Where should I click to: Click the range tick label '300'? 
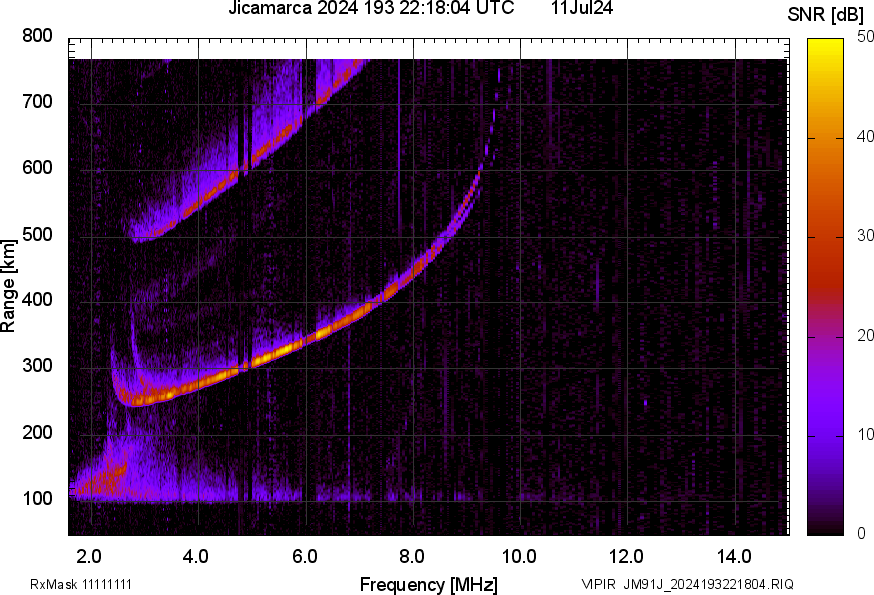click(37, 366)
